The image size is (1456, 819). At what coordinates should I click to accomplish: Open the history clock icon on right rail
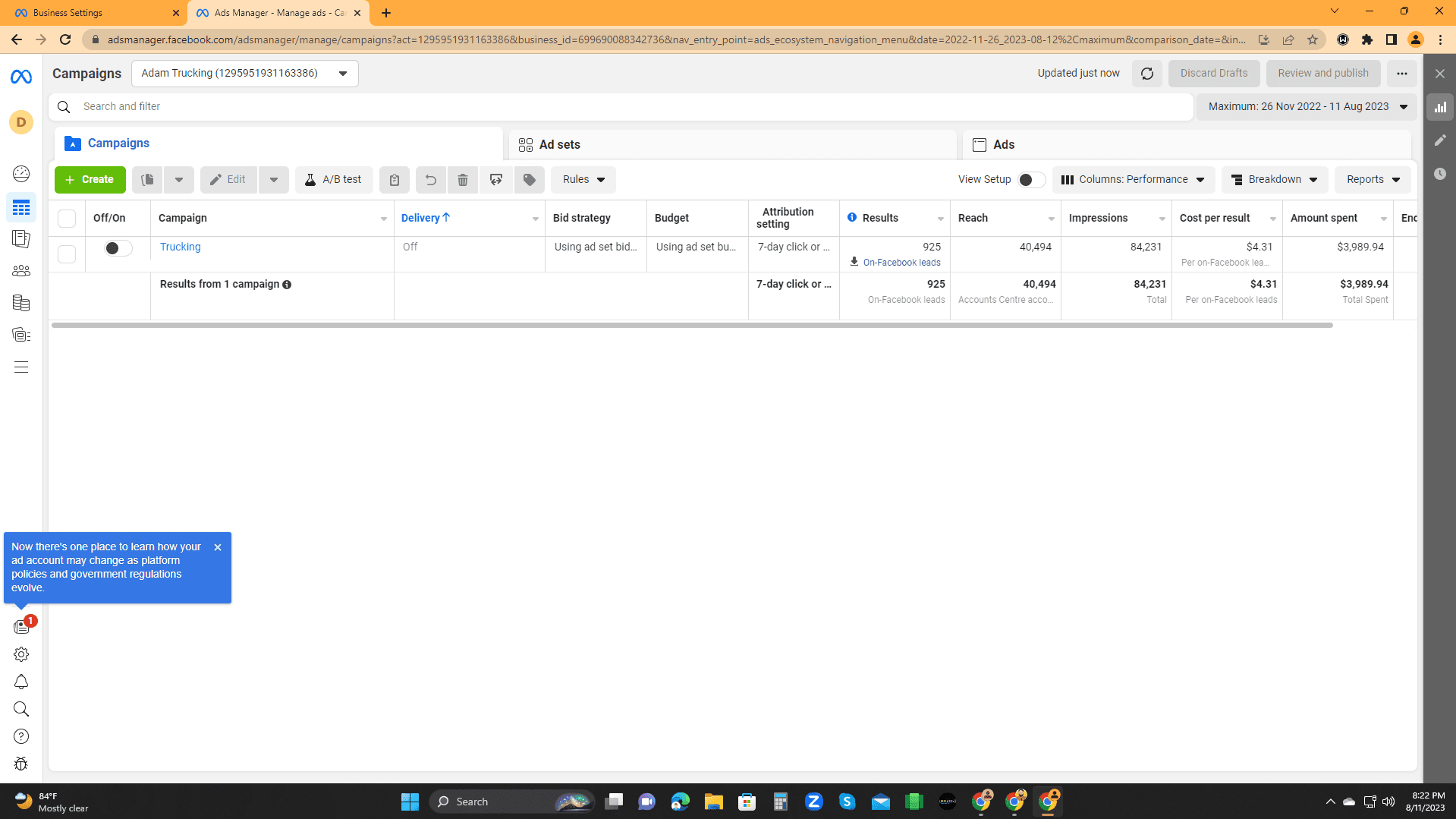tap(1440, 174)
